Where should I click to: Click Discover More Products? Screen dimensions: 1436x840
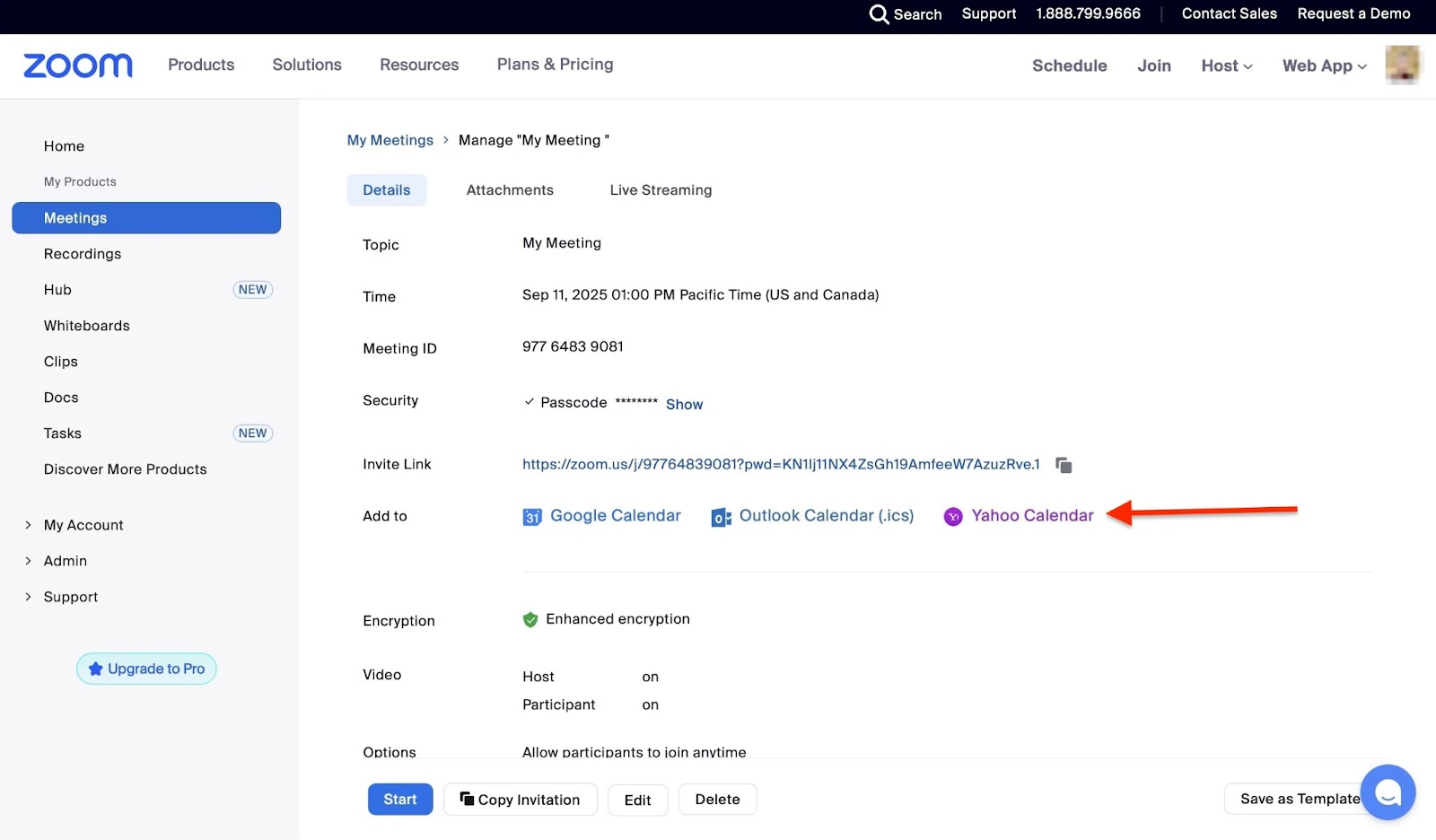tap(126, 469)
